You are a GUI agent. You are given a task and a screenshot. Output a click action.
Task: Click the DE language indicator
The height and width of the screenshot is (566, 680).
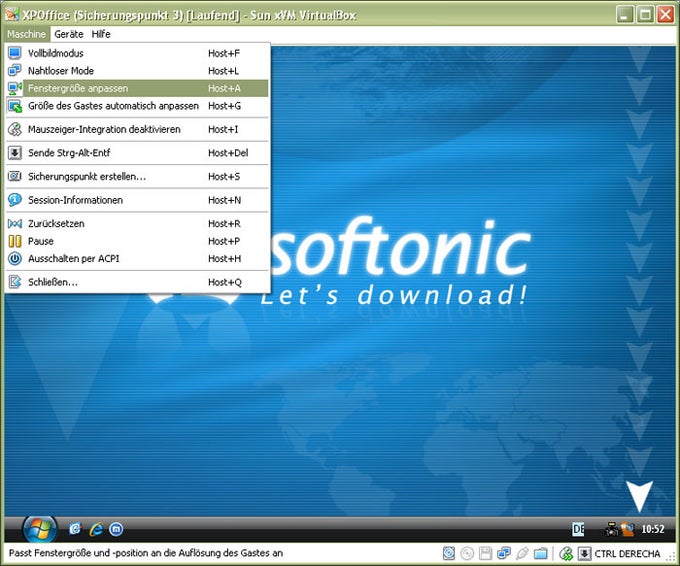(578, 530)
